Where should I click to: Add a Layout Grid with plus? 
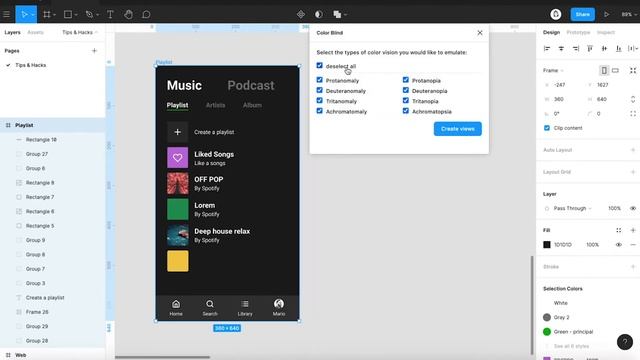[x=633, y=172]
